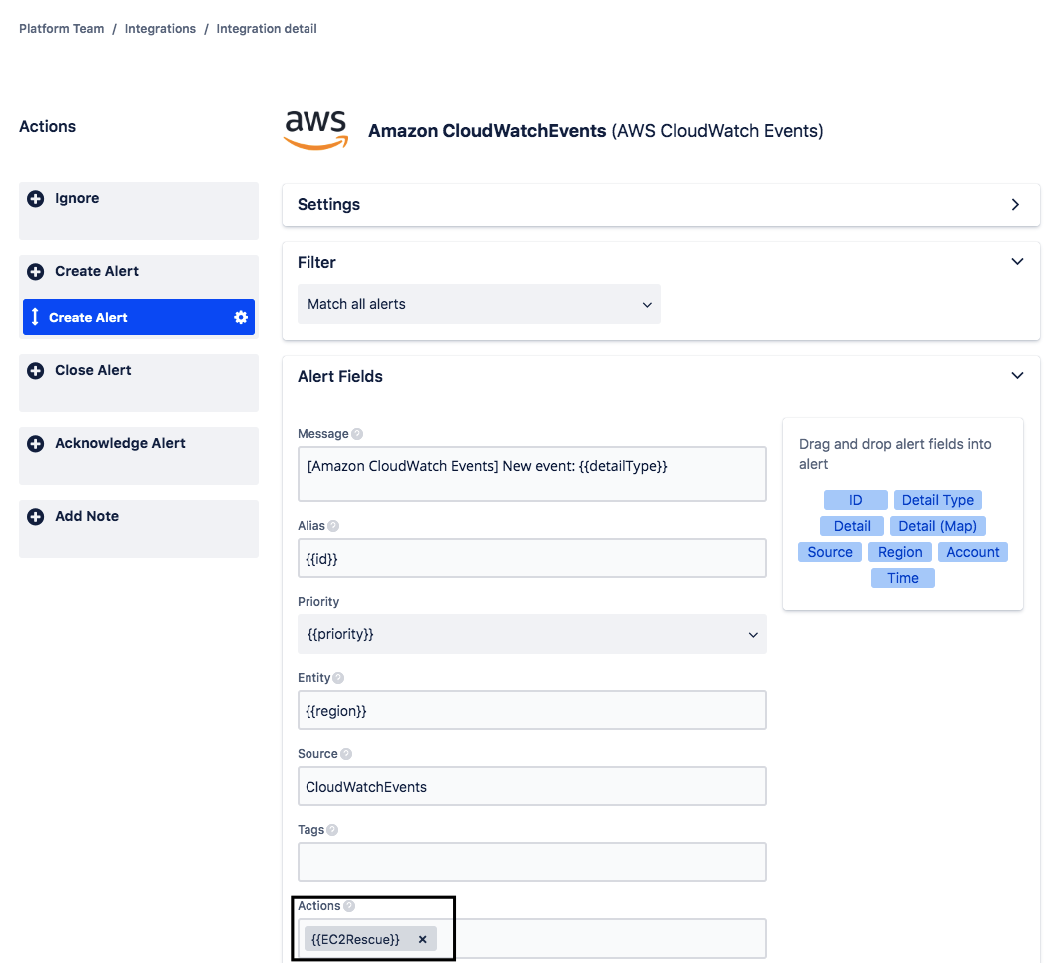Open gear settings on blue Create Alert rule
Screen dimensions: 1050x963
[241, 317]
